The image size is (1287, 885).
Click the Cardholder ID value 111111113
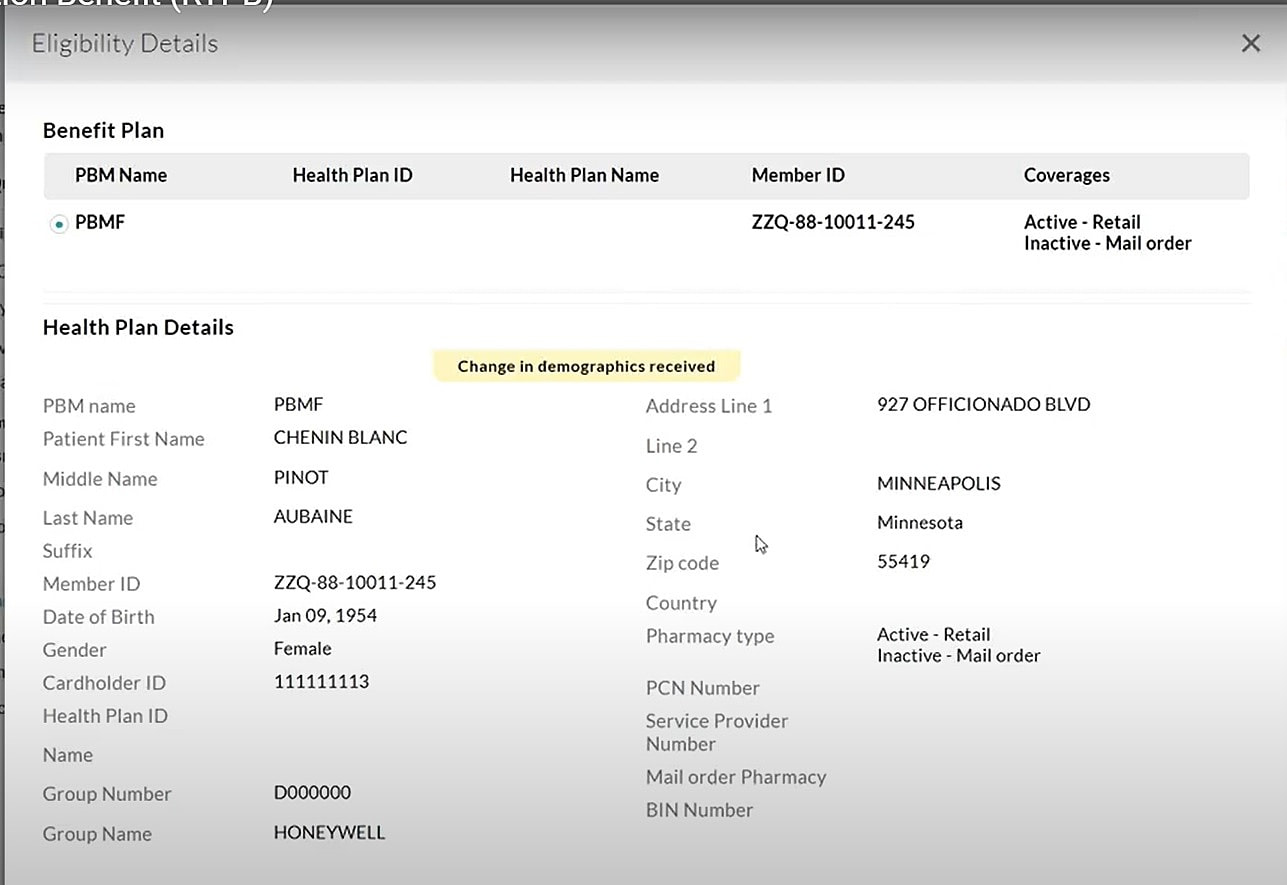coord(321,681)
